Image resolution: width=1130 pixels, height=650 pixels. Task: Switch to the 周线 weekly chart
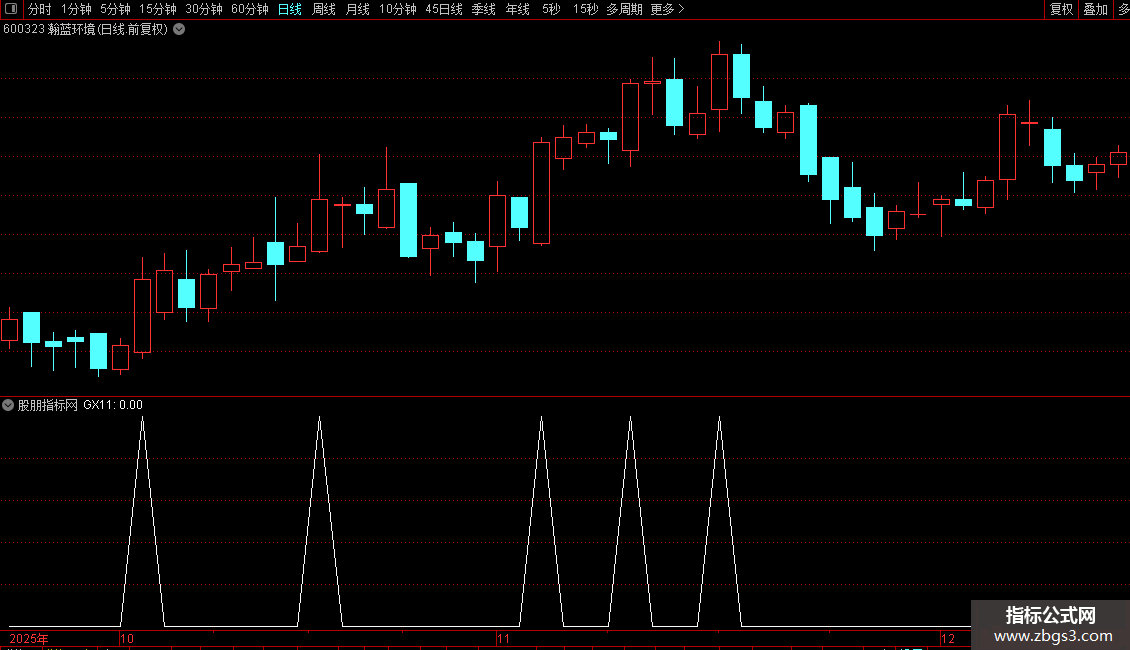(324, 9)
